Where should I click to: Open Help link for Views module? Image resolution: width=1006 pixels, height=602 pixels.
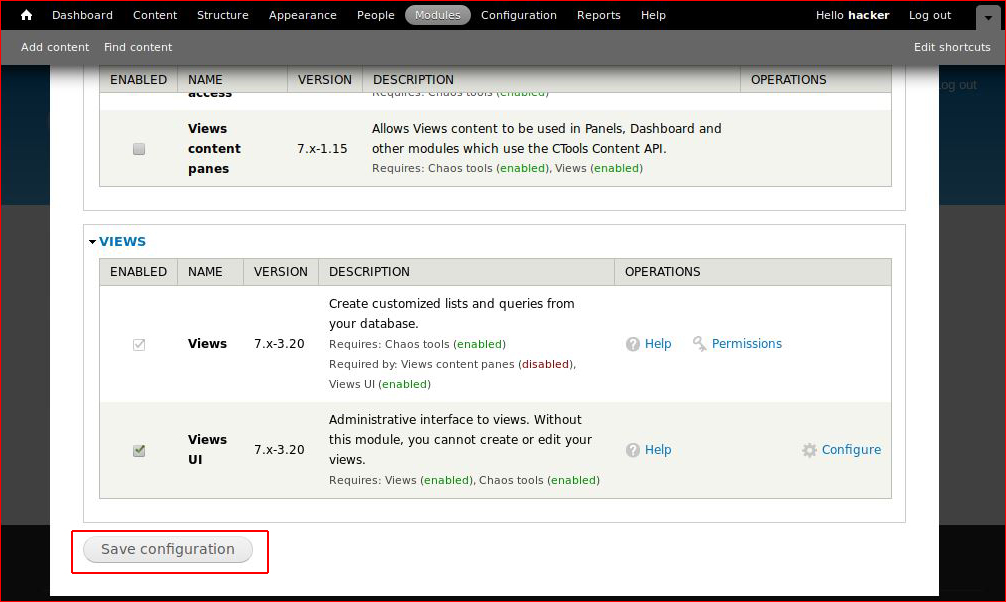tap(658, 344)
